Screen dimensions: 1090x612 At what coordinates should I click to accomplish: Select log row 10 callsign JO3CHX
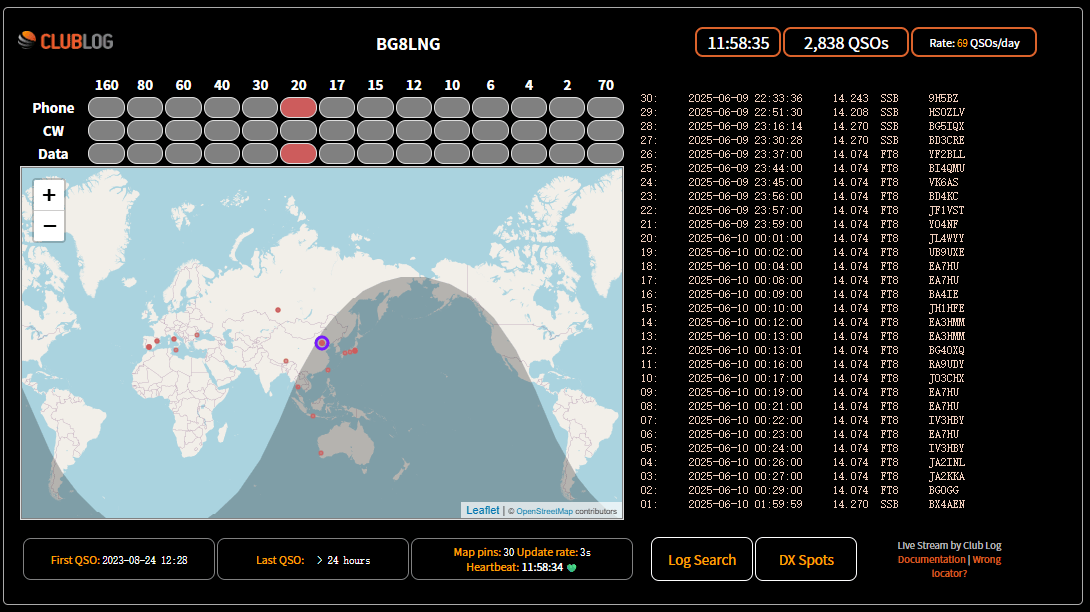pyautogui.click(x=946, y=378)
